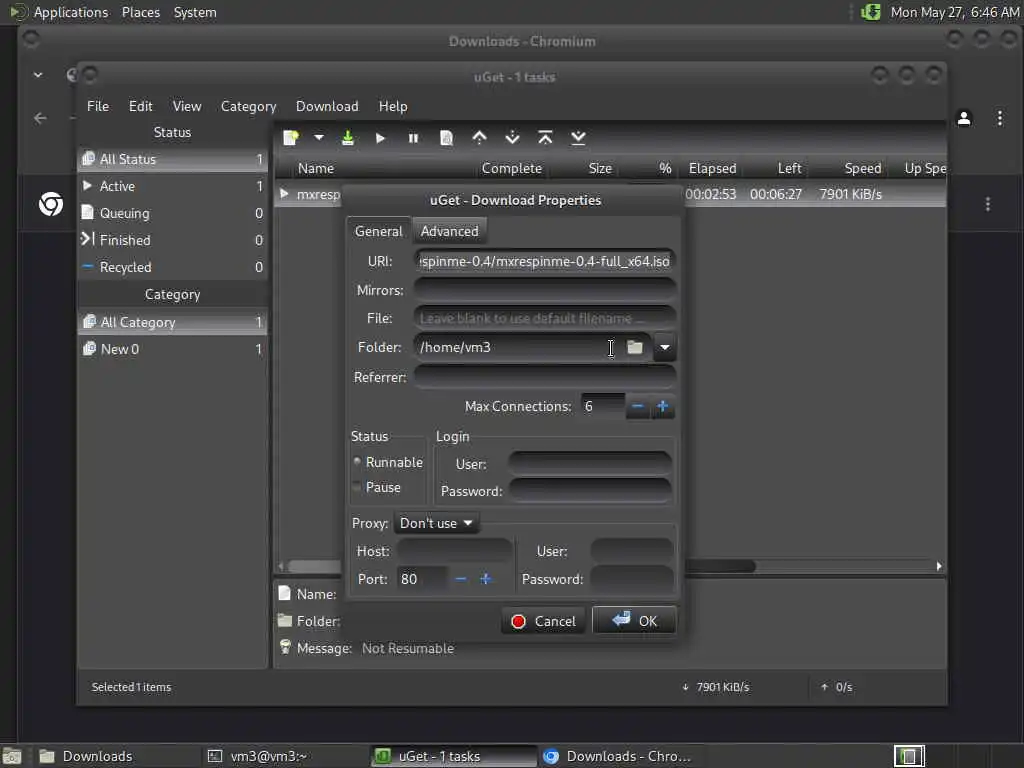This screenshot has height=768, width=1024.
Task: Select All Status in the sidebar
Action: click(172, 159)
